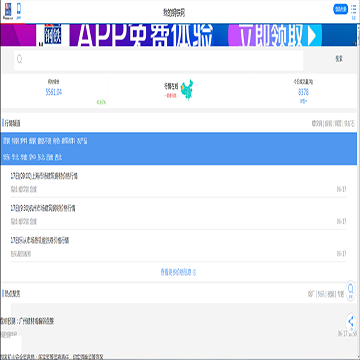
Task: Click the magnifier icon inside the search box
Action: pos(19,59)
